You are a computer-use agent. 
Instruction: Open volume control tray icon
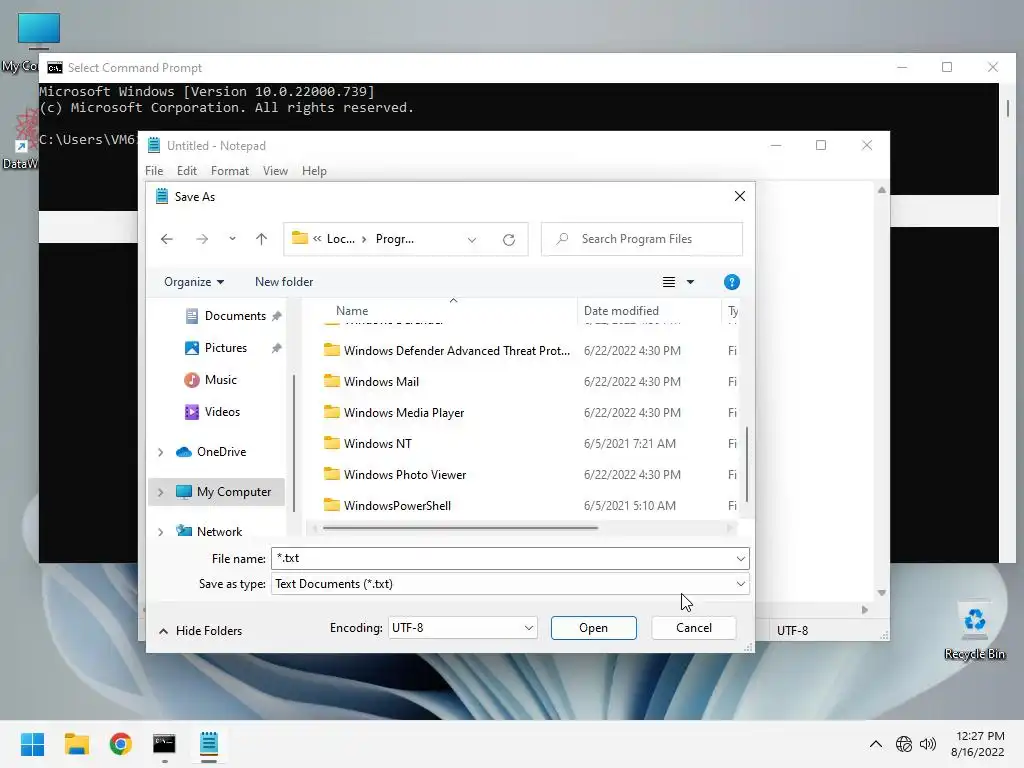point(927,744)
